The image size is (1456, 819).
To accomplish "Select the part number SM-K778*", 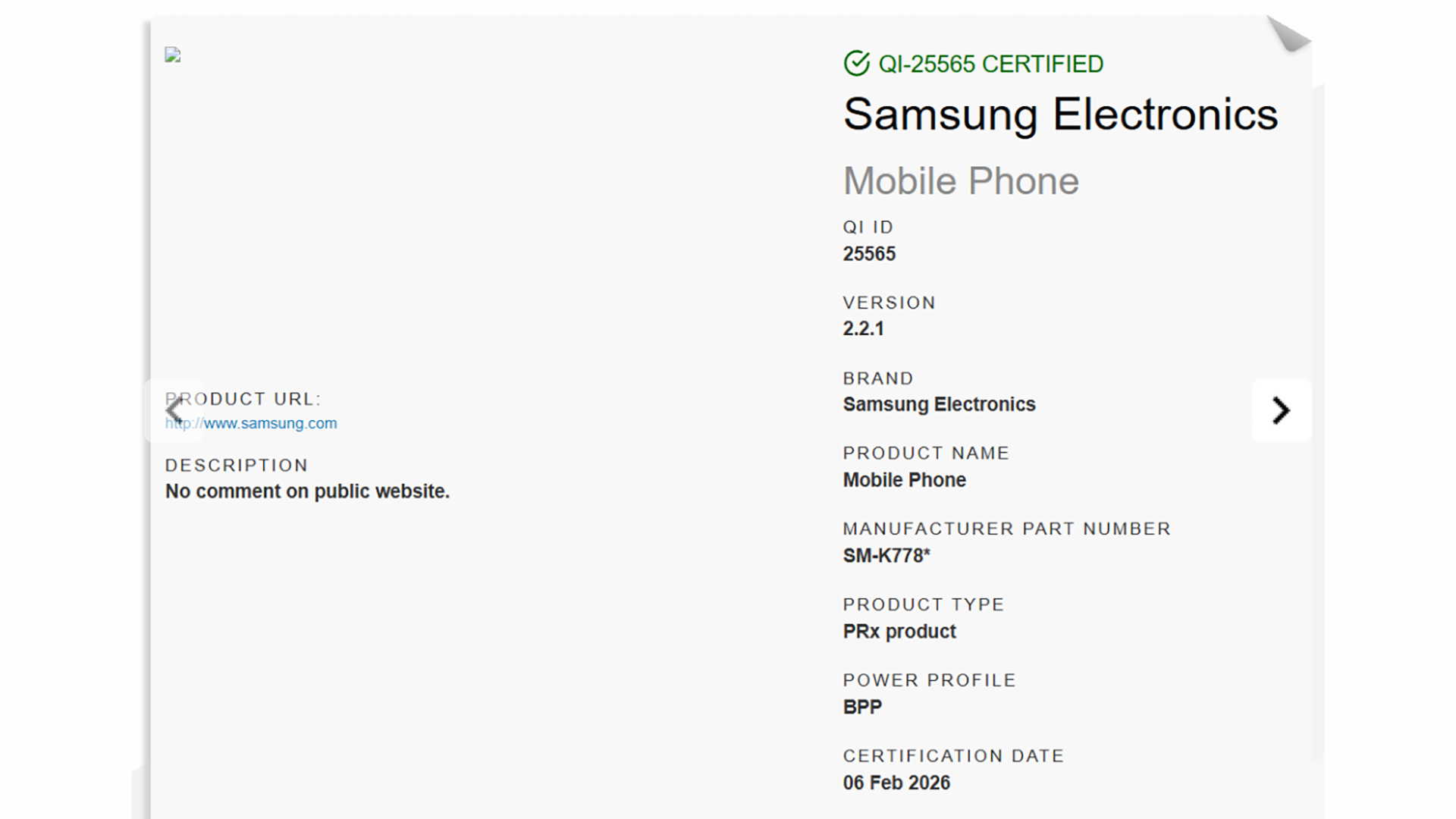I will pos(886,556).
